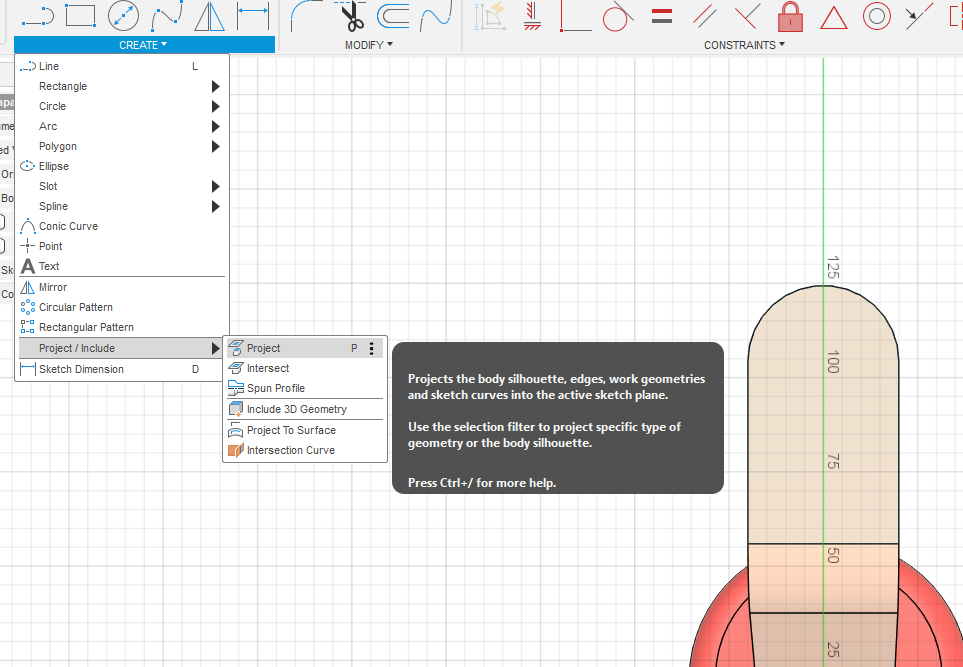Apply the Equal constraint icon
The image size is (963, 667).
[660, 15]
